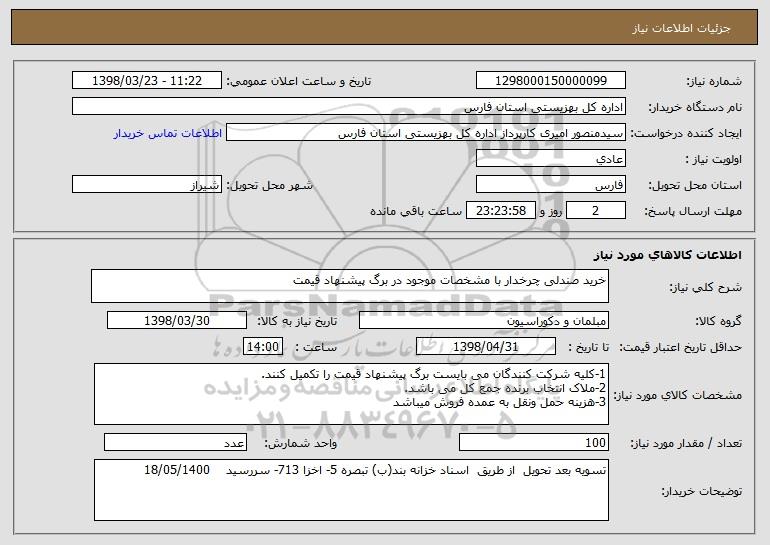Click the label توضیحات خریدار
770x545 pixels.
click(702, 491)
